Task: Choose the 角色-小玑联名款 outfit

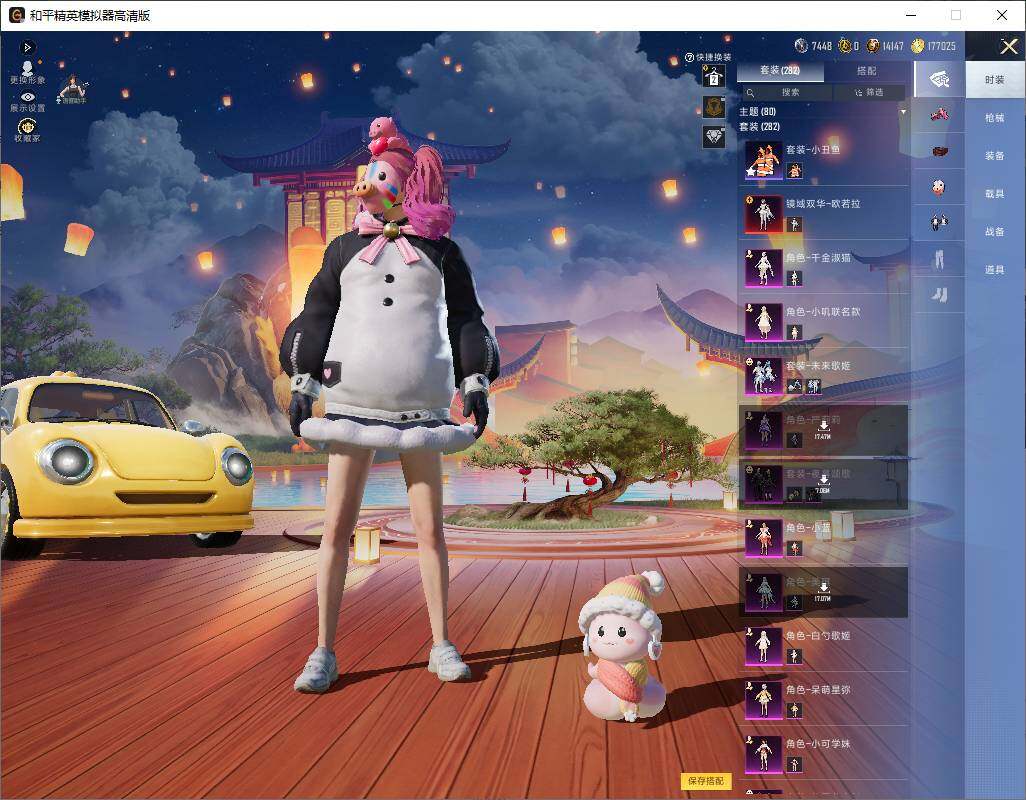Action: click(x=824, y=322)
